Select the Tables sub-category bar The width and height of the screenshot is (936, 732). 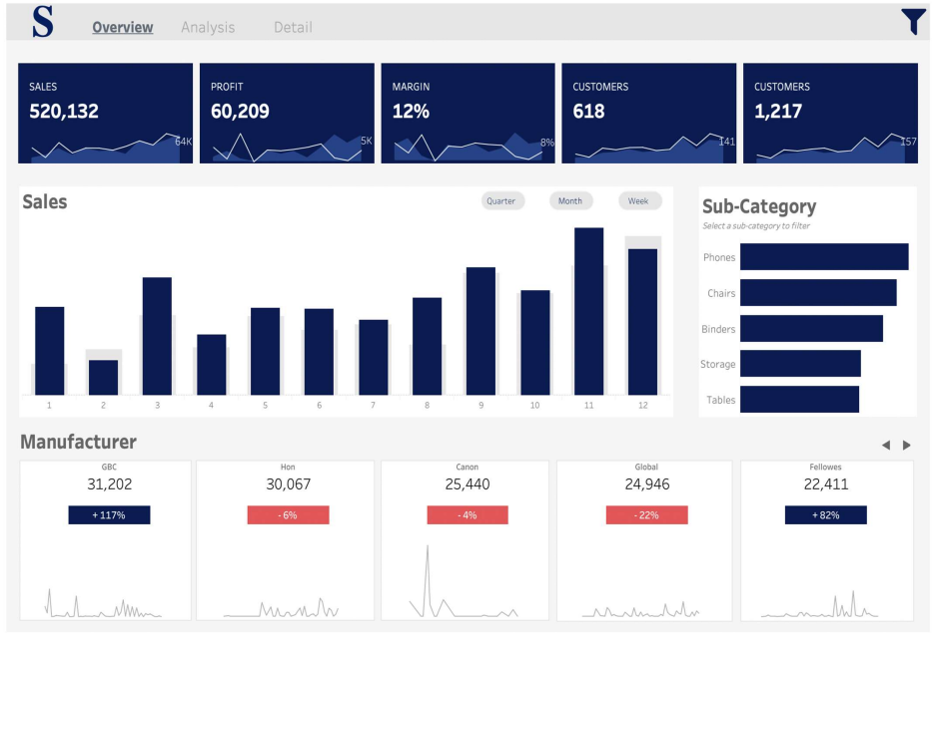pyautogui.click(x=799, y=399)
